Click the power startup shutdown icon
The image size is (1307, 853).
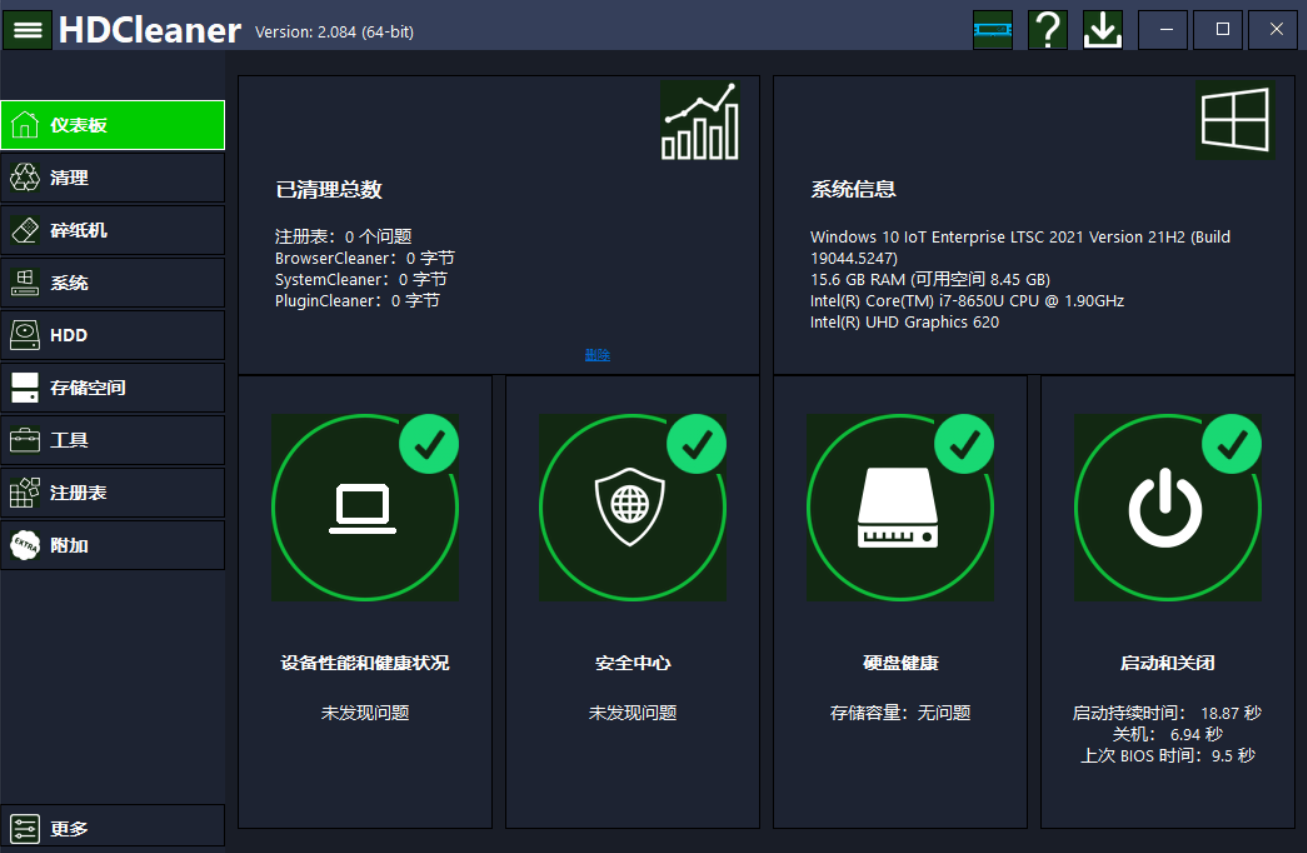(x=1165, y=508)
